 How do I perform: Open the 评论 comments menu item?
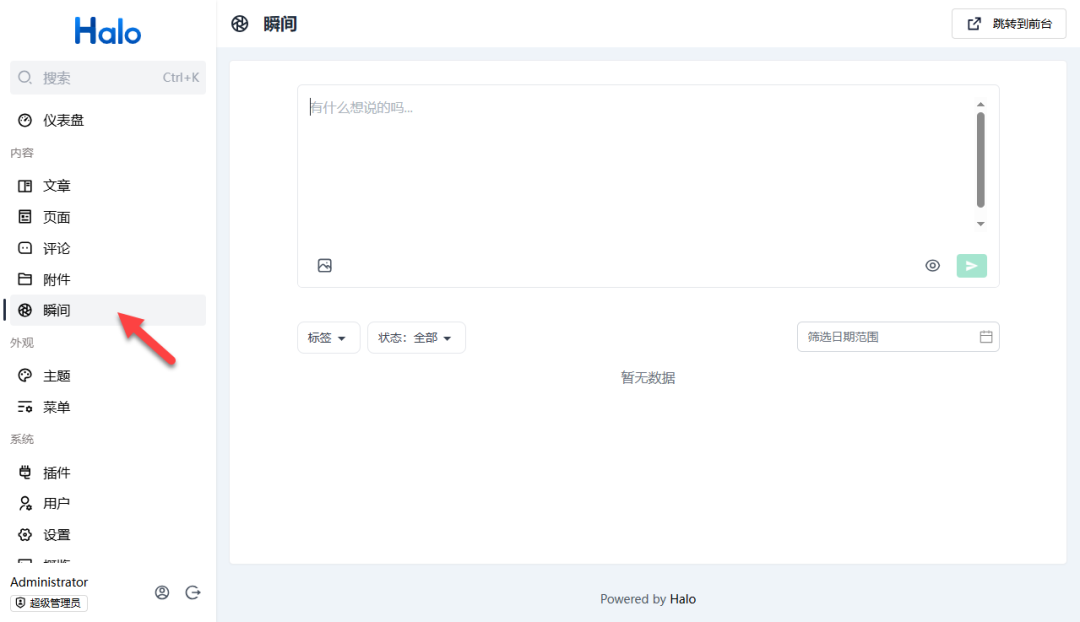(107, 248)
